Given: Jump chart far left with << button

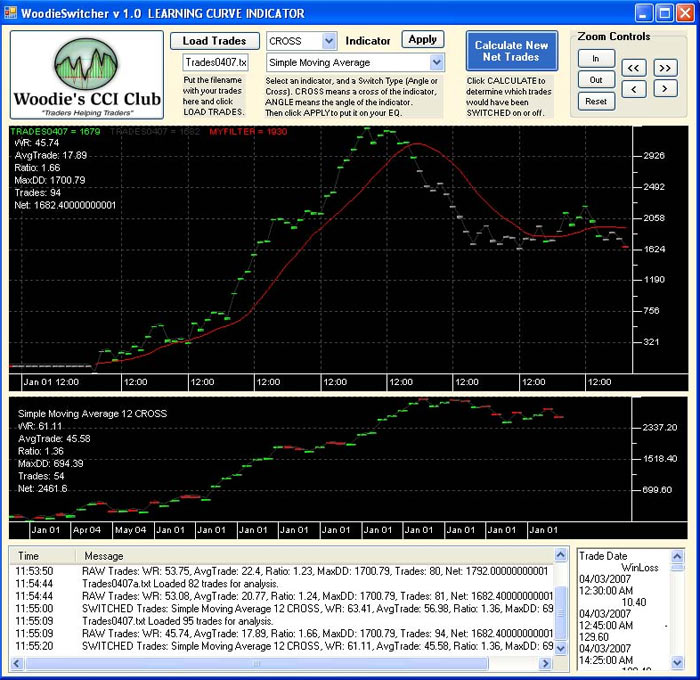Looking at the screenshot, I should (x=633, y=68).
